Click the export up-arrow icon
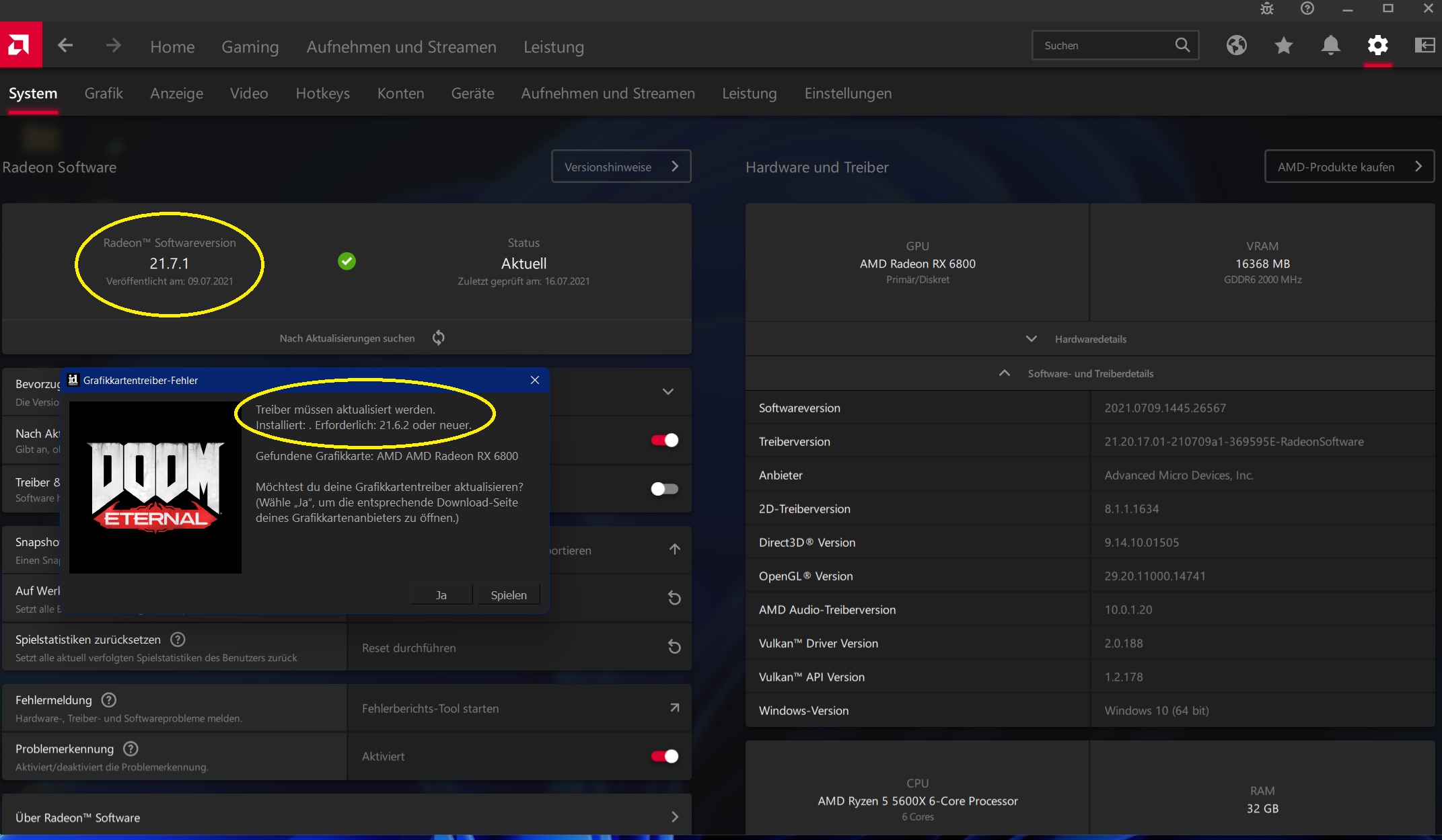 pos(675,549)
